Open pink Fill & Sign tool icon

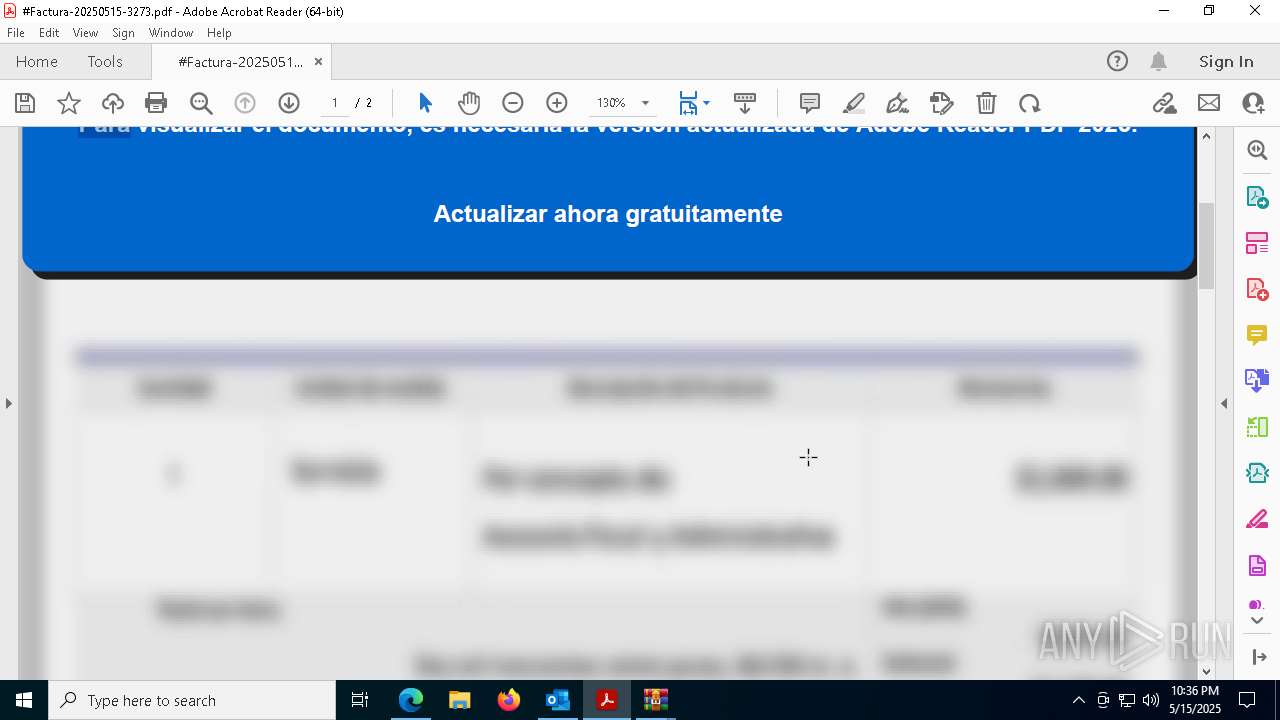tap(1257, 520)
